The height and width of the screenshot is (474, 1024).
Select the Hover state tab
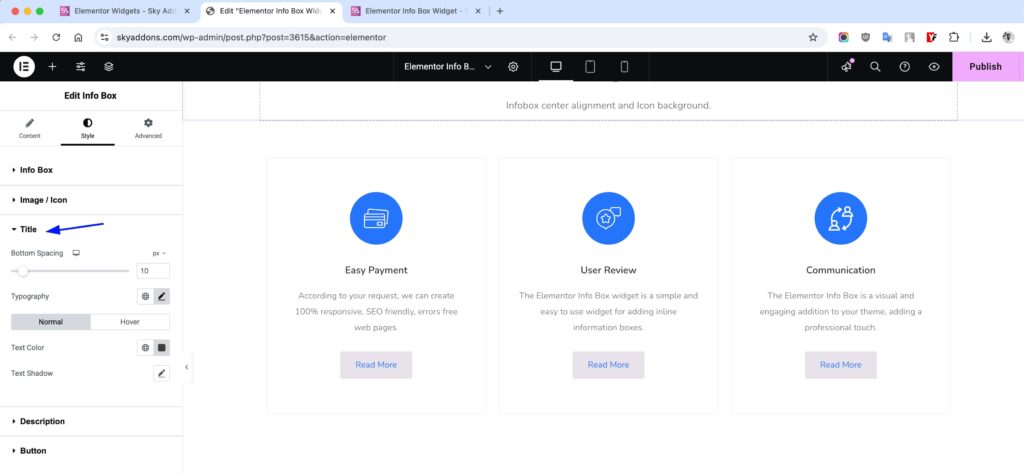pos(130,322)
